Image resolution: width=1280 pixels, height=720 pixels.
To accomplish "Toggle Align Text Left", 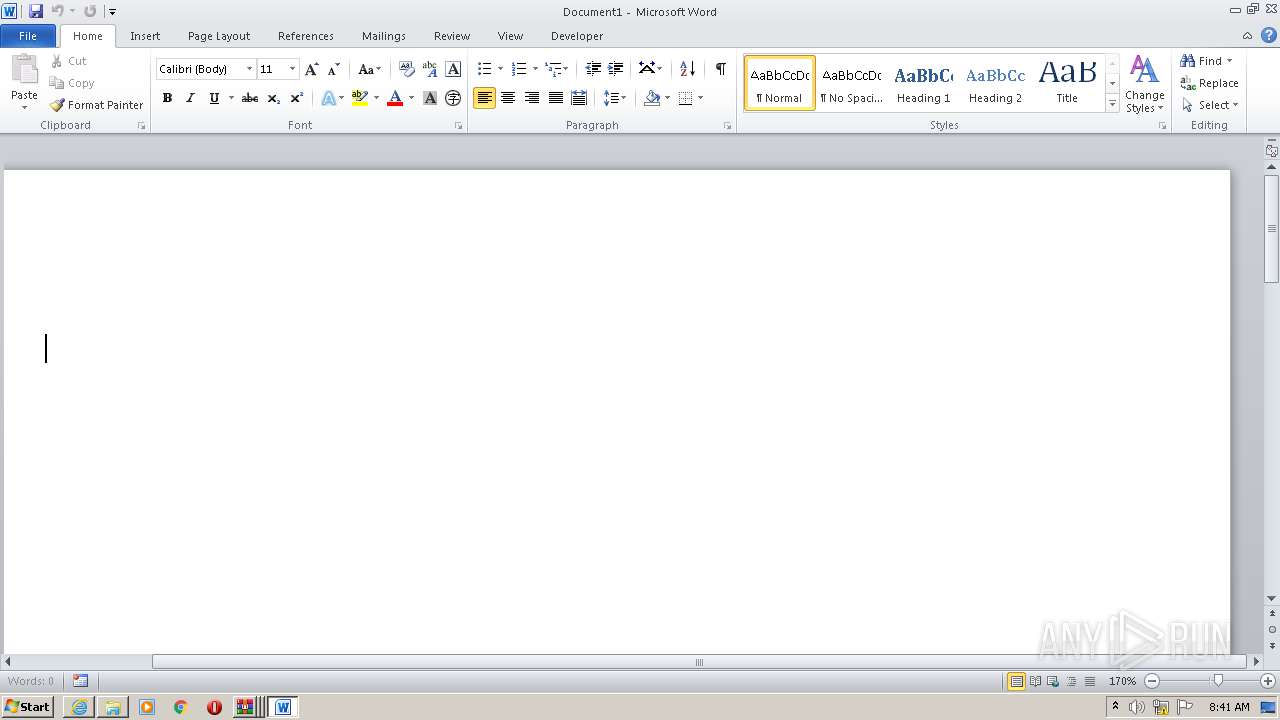I will [484, 98].
